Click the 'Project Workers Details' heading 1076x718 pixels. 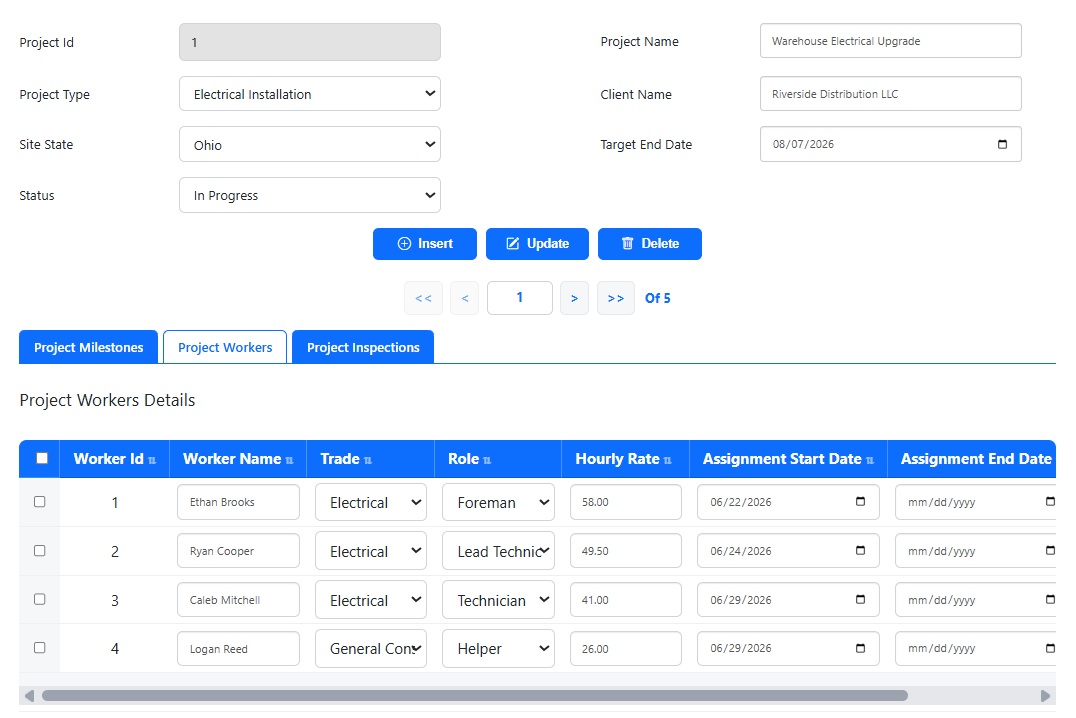pyautogui.click(x=107, y=400)
